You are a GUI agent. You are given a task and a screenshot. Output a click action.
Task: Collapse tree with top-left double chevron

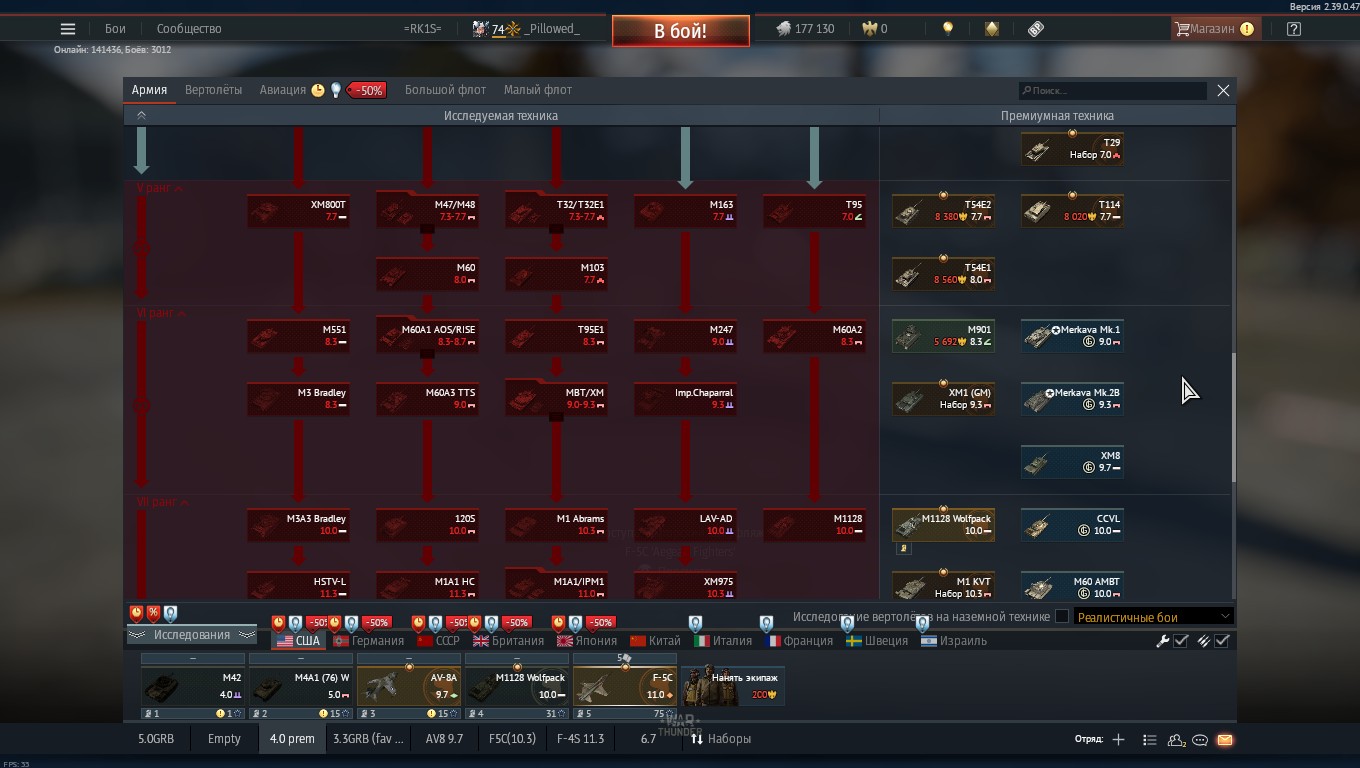pyautogui.click(x=141, y=115)
